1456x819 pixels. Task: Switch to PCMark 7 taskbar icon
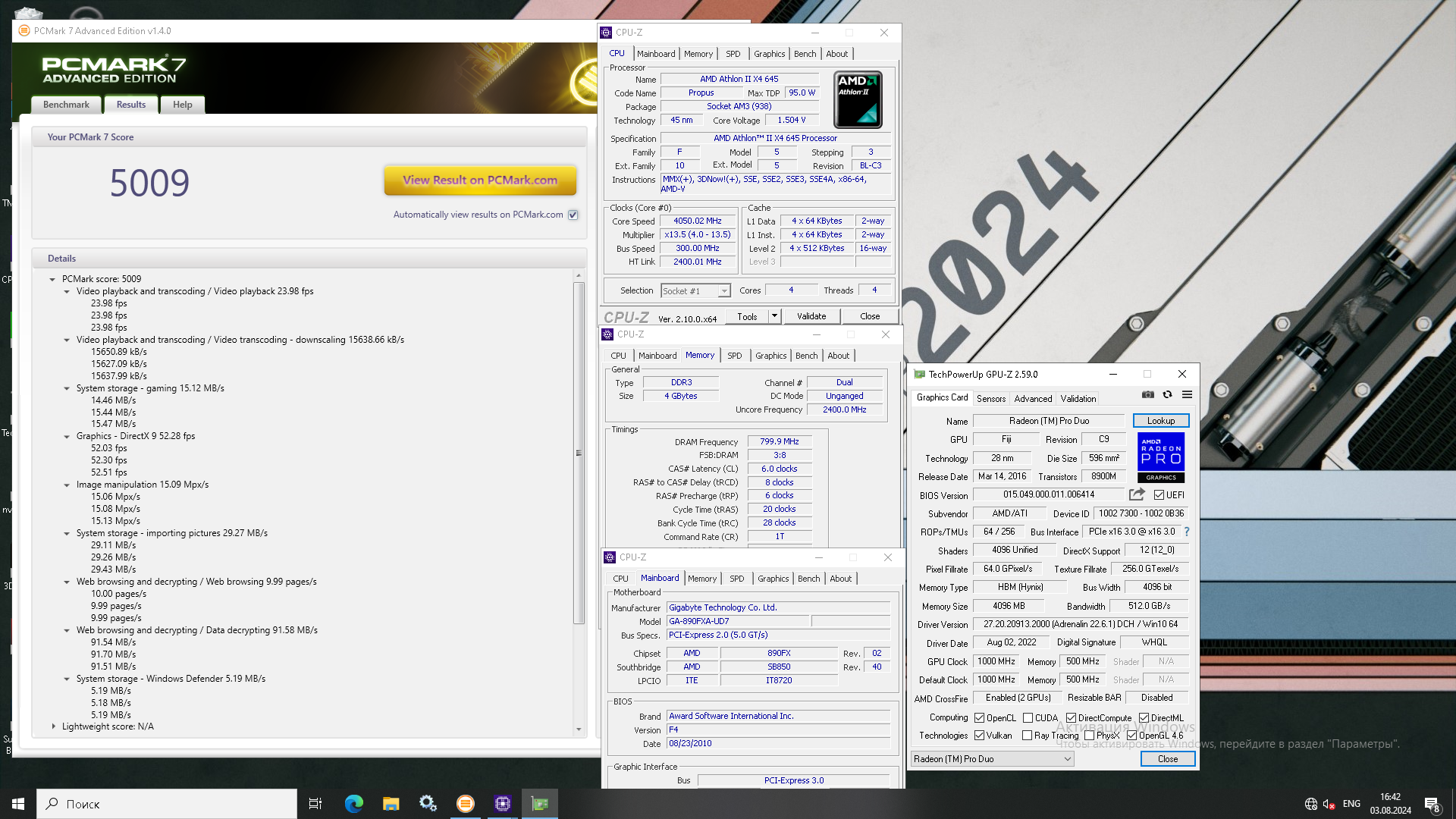pyautogui.click(x=465, y=804)
